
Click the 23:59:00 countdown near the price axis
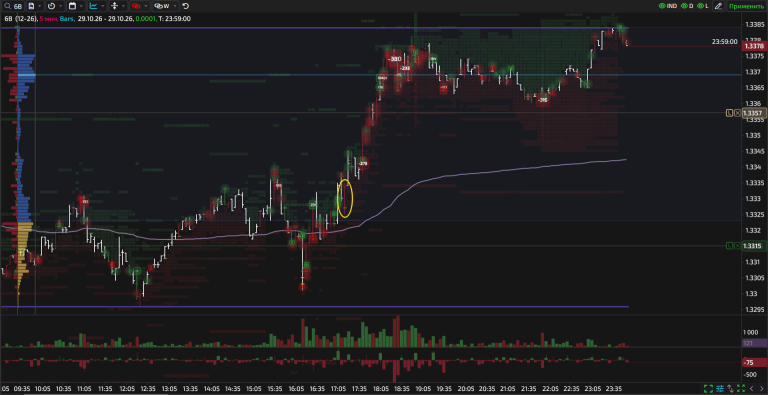click(x=724, y=42)
